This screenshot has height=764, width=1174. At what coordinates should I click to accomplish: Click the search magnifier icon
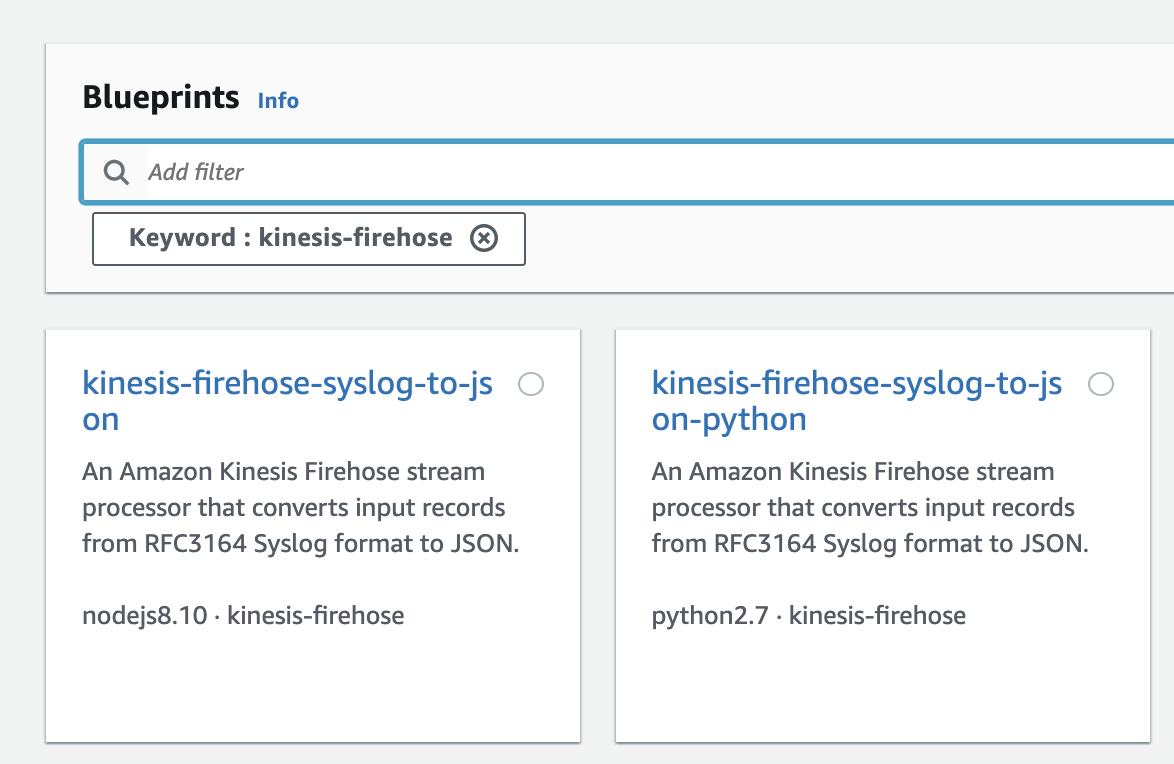tap(117, 172)
